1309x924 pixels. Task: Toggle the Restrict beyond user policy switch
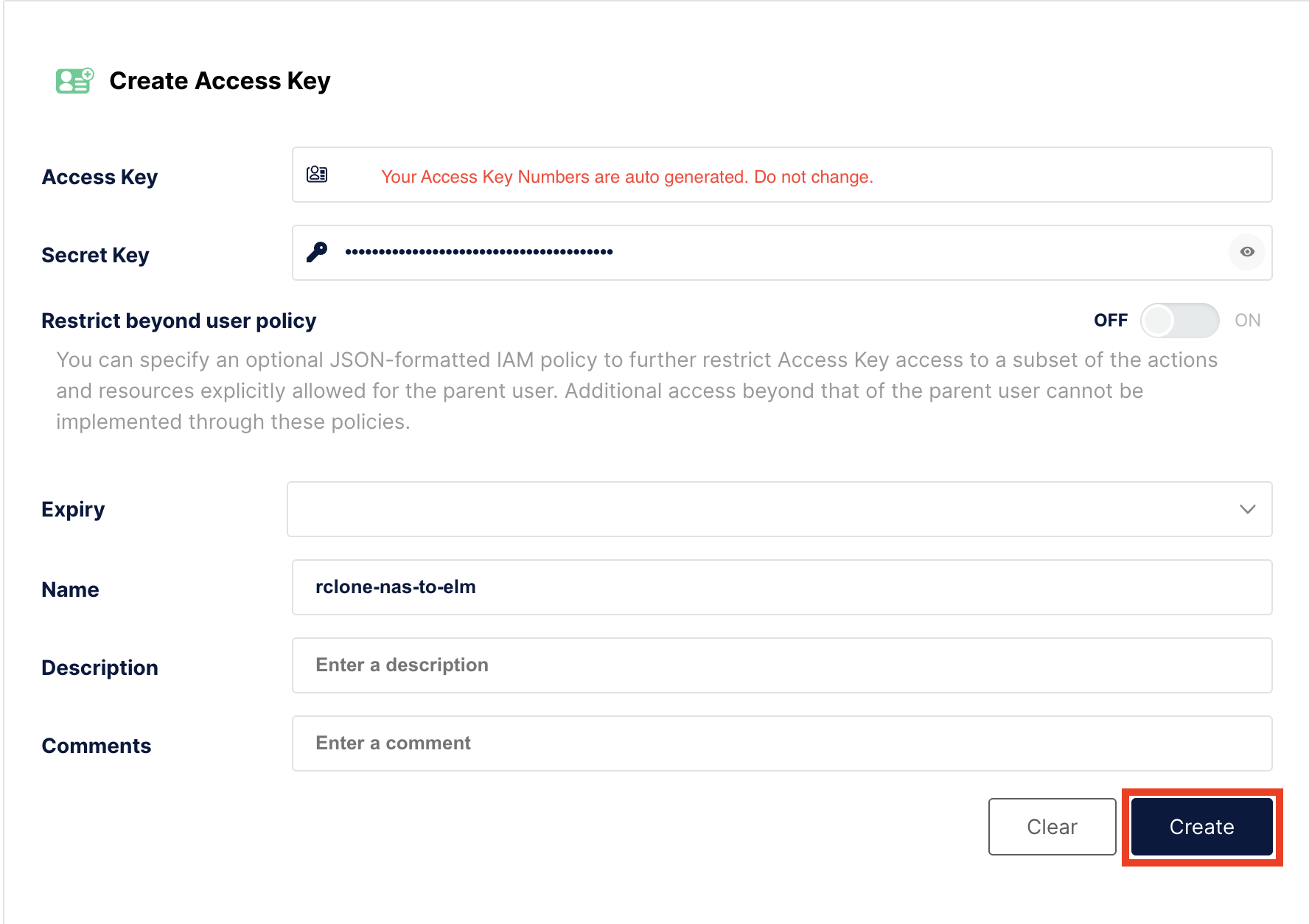tap(1179, 321)
